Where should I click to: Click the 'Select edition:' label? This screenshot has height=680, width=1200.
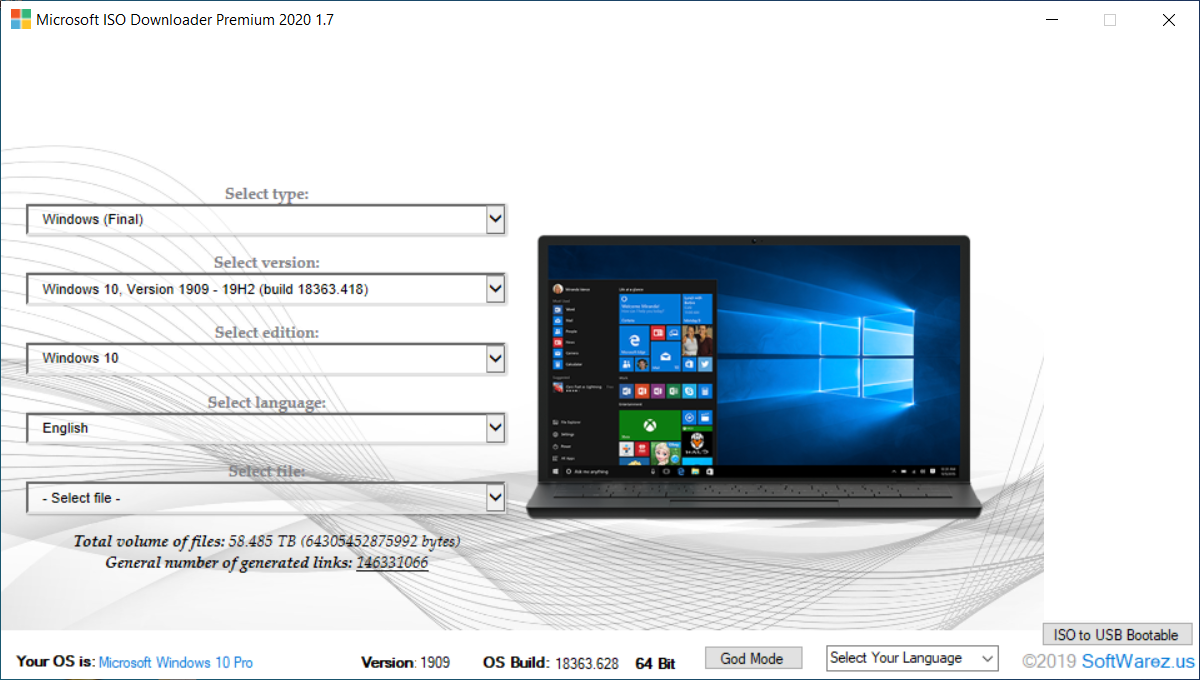pos(267,332)
